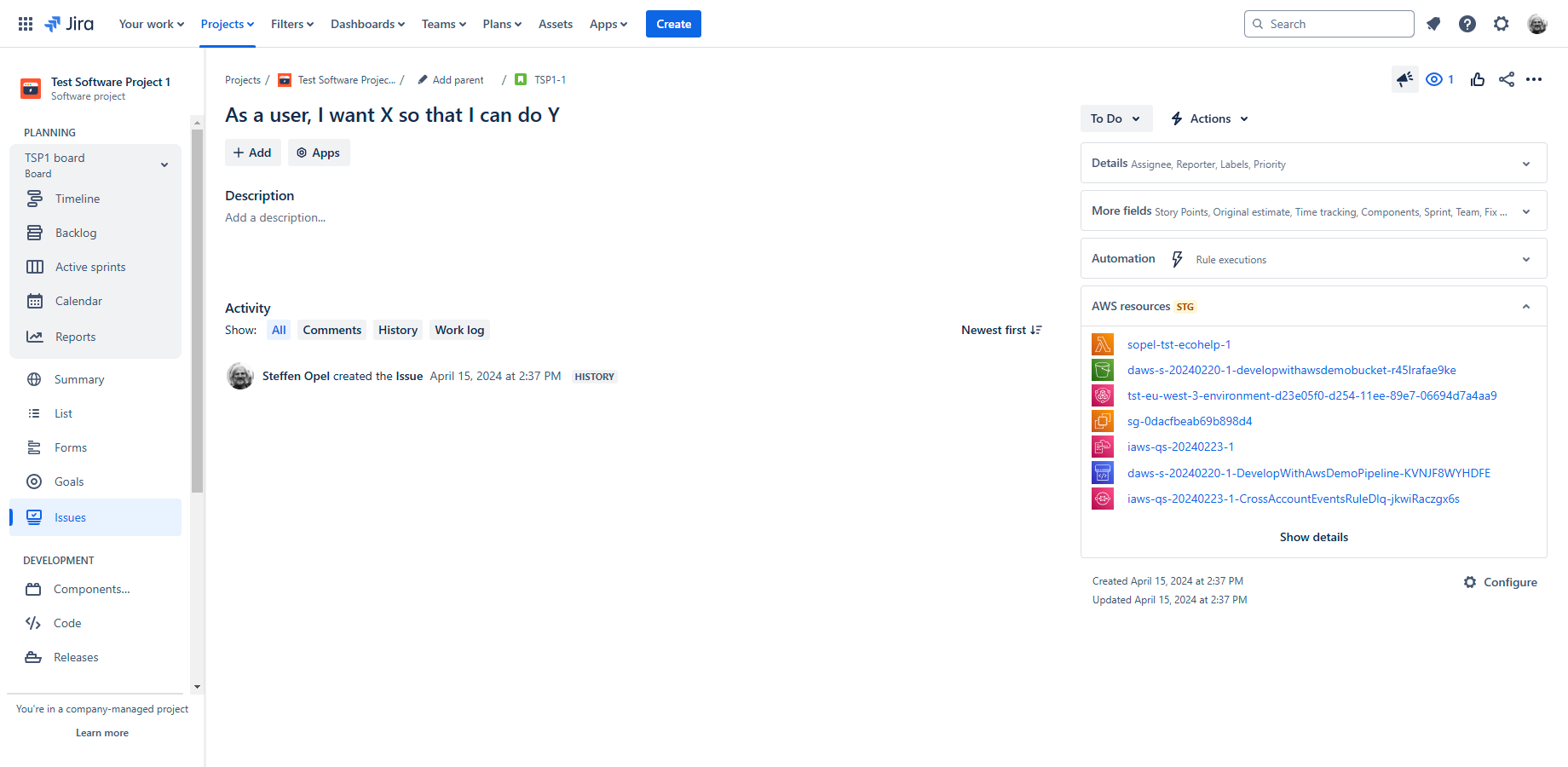This screenshot has height=767, width=1568.
Task: Open the help question mark icon
Action: pyautogui.click(x=1467, y=24)
